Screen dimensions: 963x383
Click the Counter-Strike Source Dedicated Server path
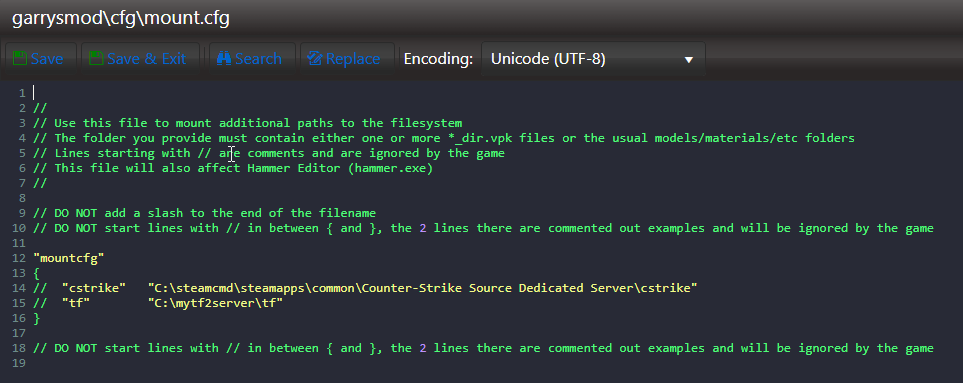click(423, 288)
